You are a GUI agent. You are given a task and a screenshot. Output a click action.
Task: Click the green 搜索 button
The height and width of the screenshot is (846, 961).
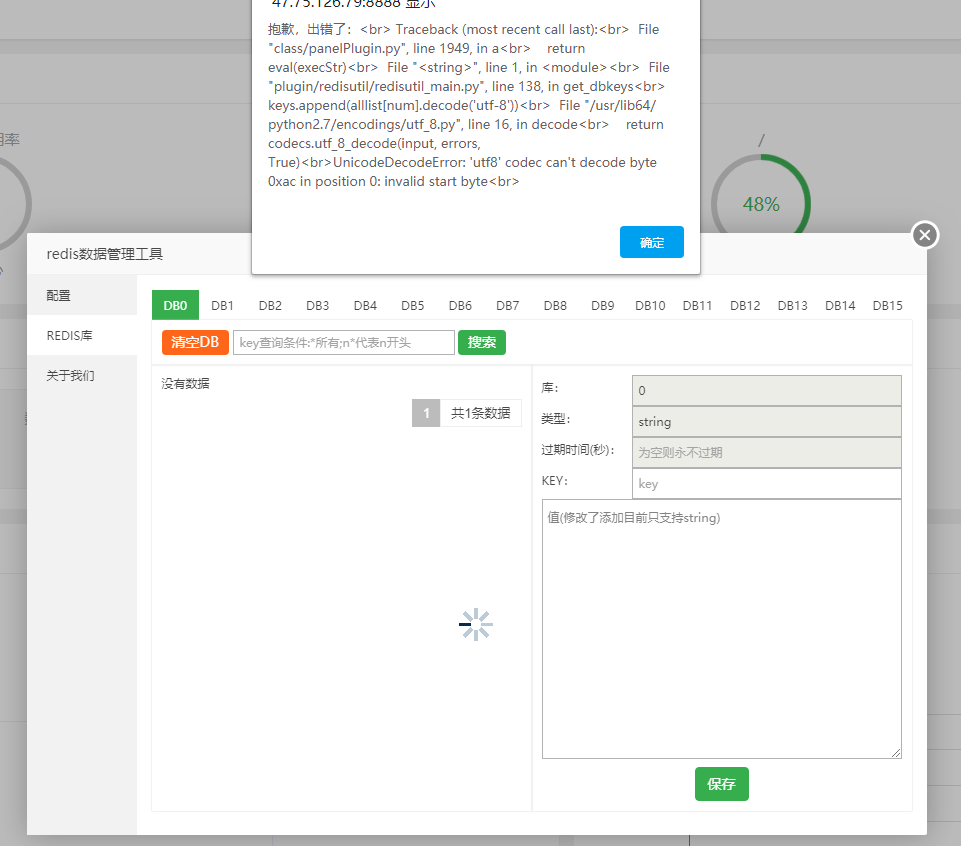coord(482,342)
